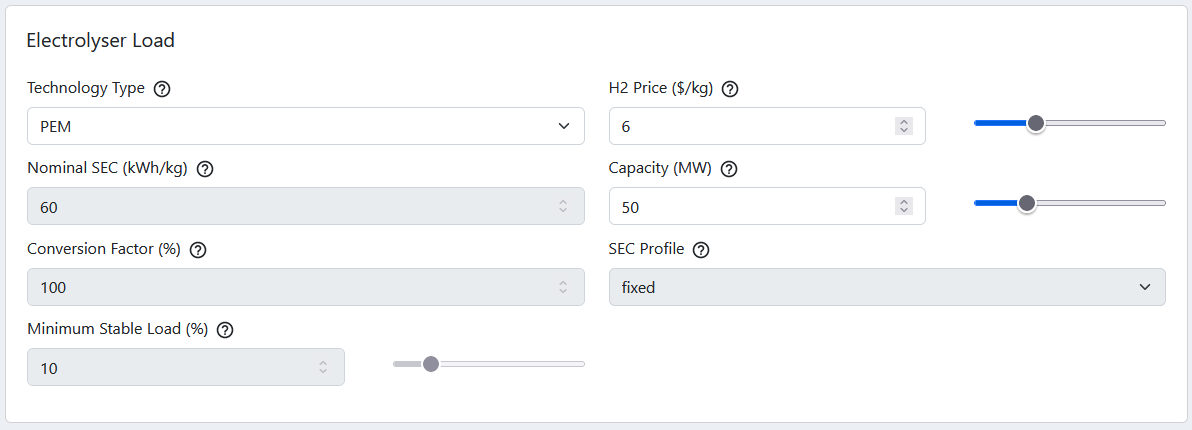The image size is (1192, 430).
Task: Show the Capacity (MW) help icon info
Action: tap(728, 169)
